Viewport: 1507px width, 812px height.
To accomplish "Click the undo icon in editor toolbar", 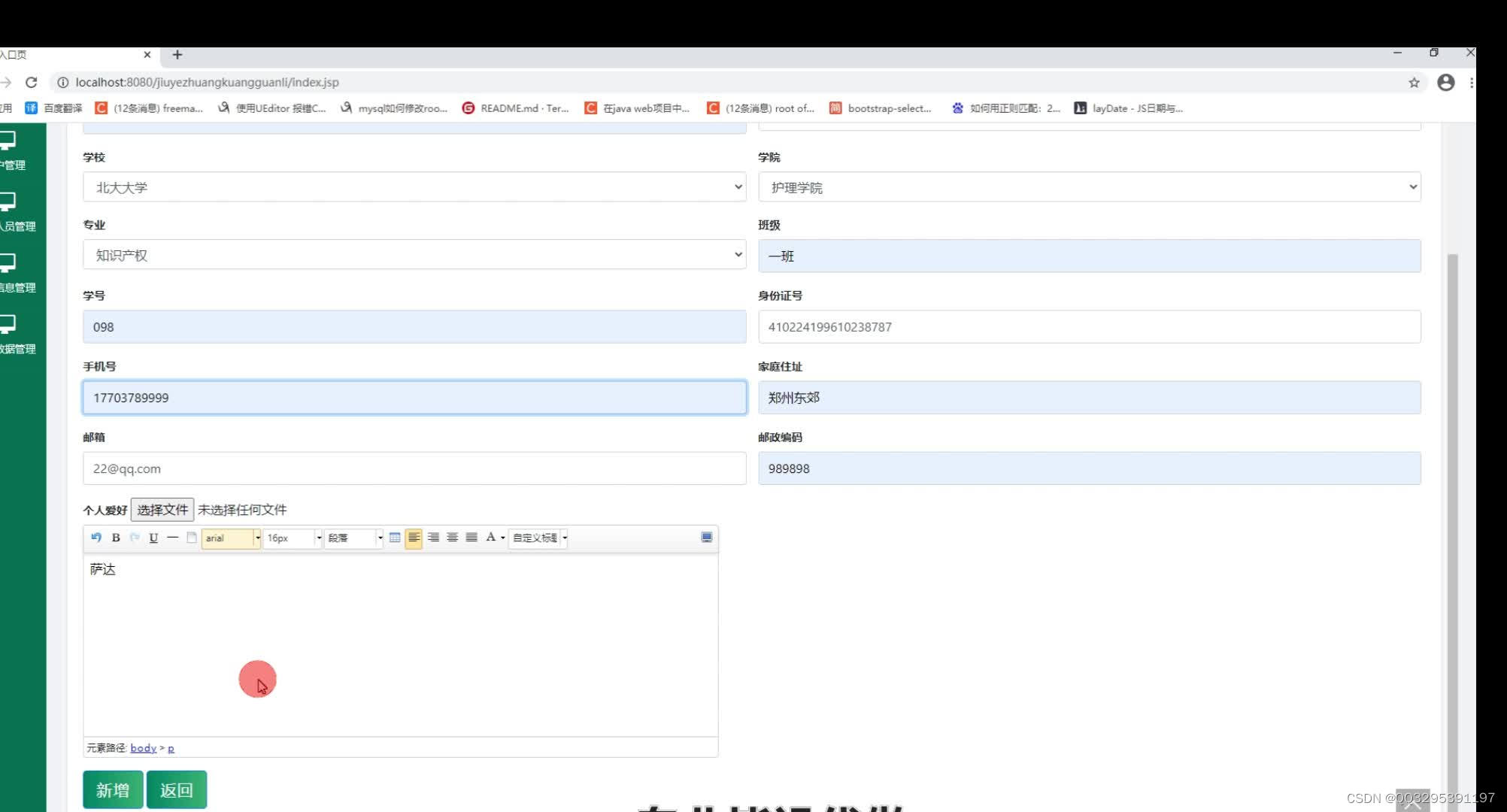I will [x=96, y=538].
